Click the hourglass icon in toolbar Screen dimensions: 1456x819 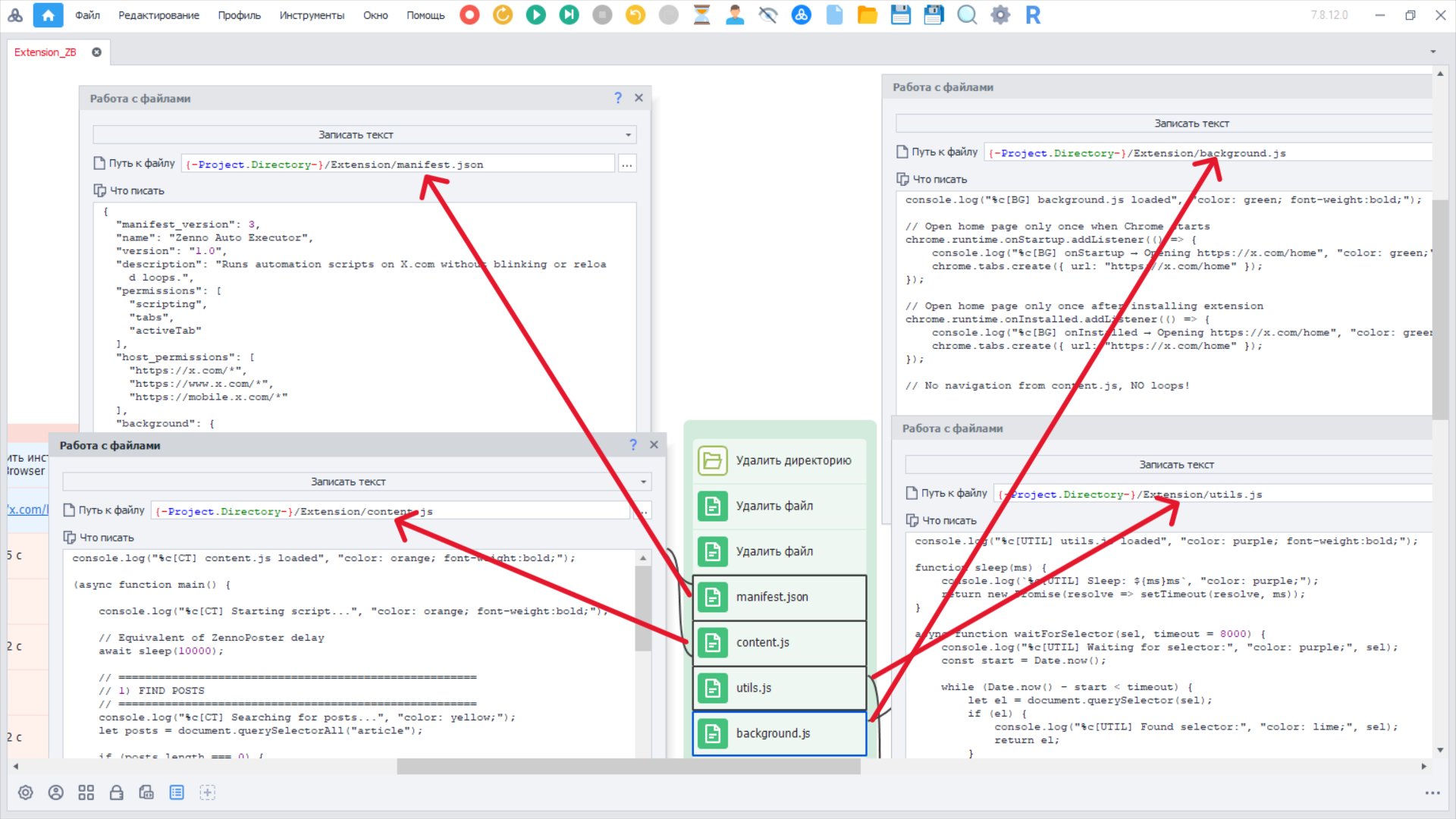click(701, 15)
